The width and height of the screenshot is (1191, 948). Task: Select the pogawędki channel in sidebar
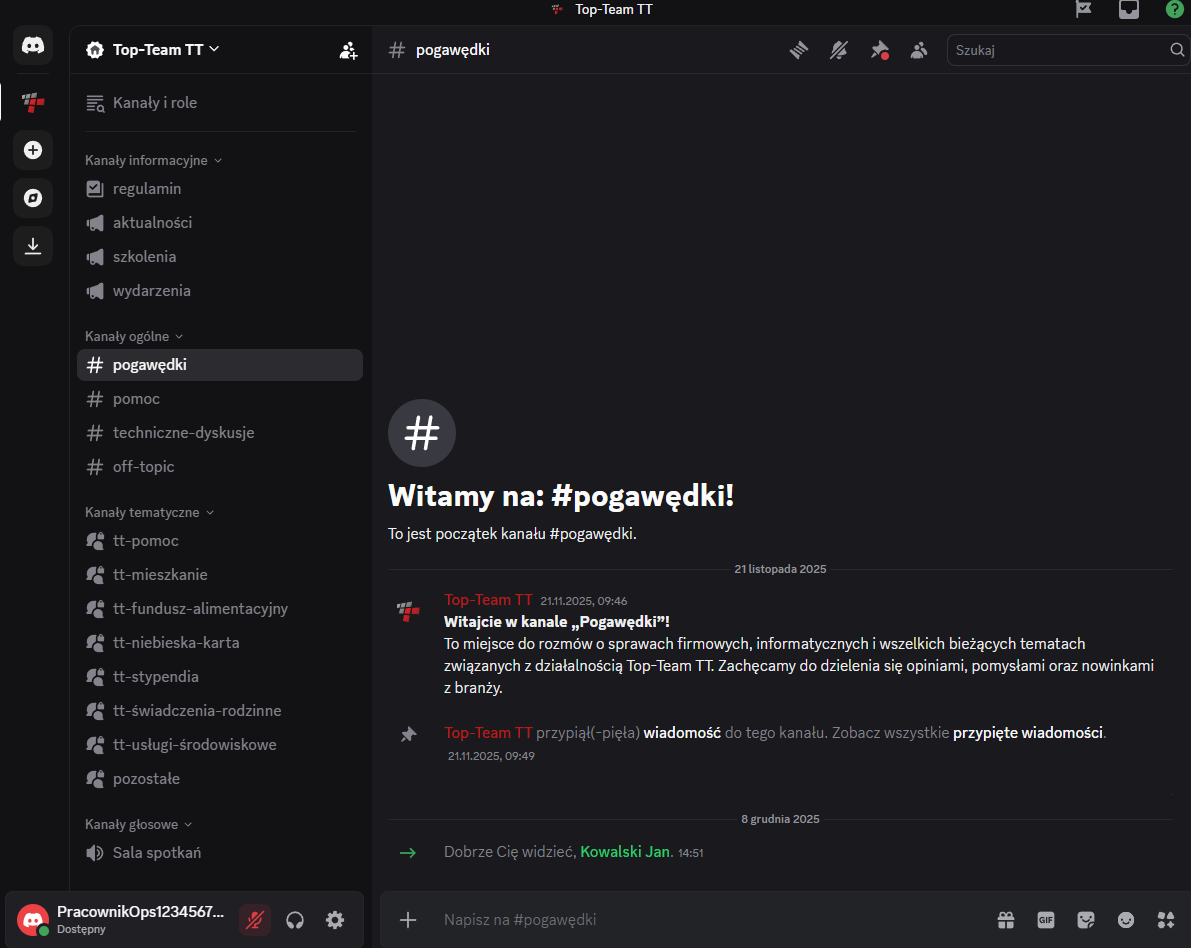(220, 365)
